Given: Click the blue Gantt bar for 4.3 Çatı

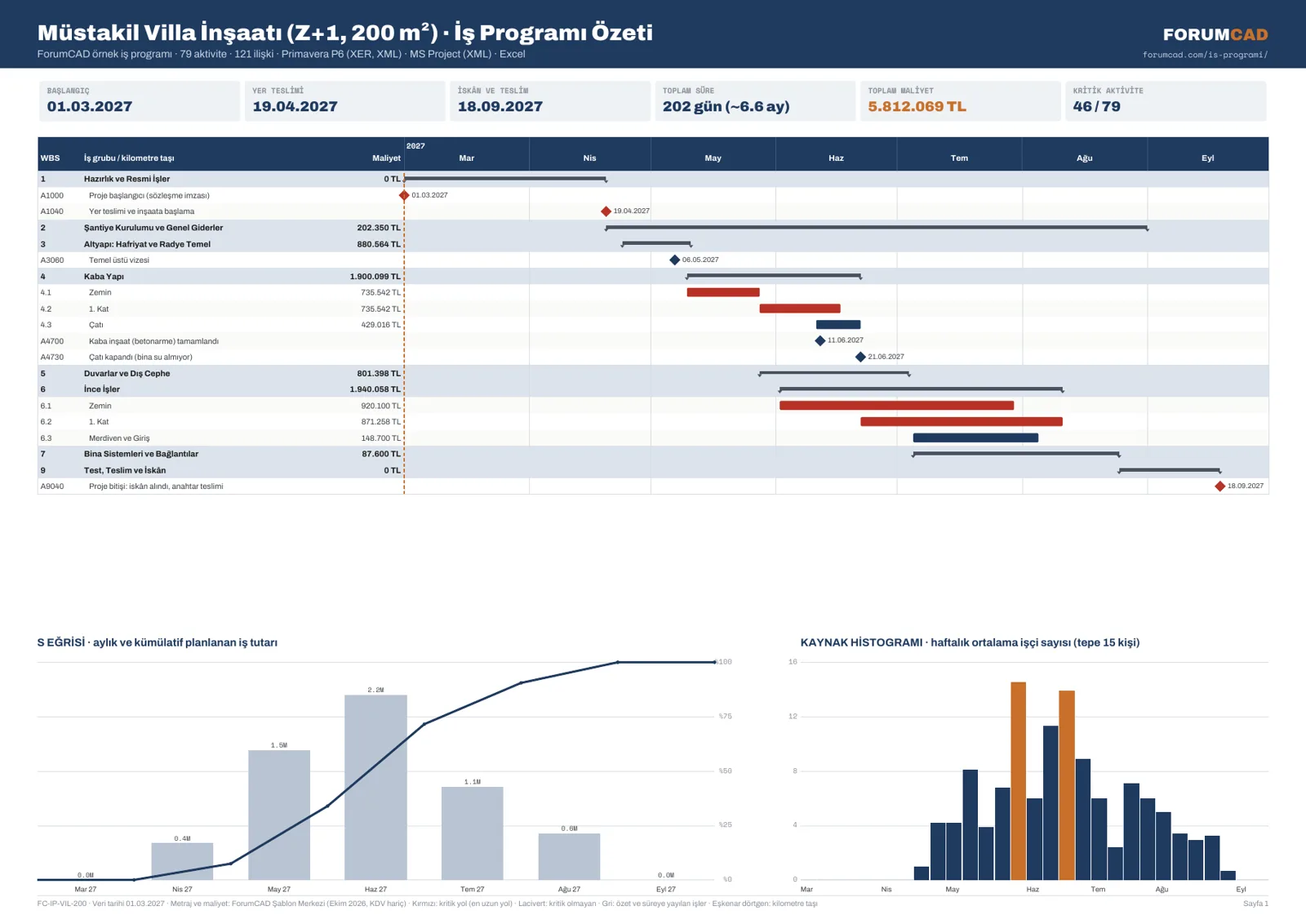Looking at the screenshot, I should [x=838, y=325].
